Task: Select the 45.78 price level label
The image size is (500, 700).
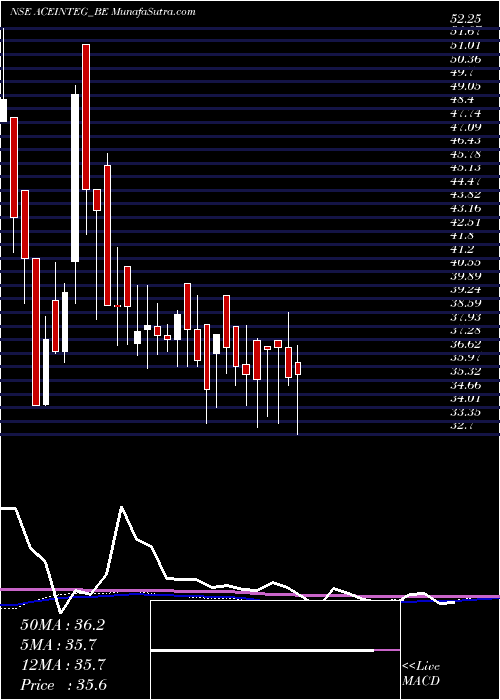Action: [x=466, y=154]
